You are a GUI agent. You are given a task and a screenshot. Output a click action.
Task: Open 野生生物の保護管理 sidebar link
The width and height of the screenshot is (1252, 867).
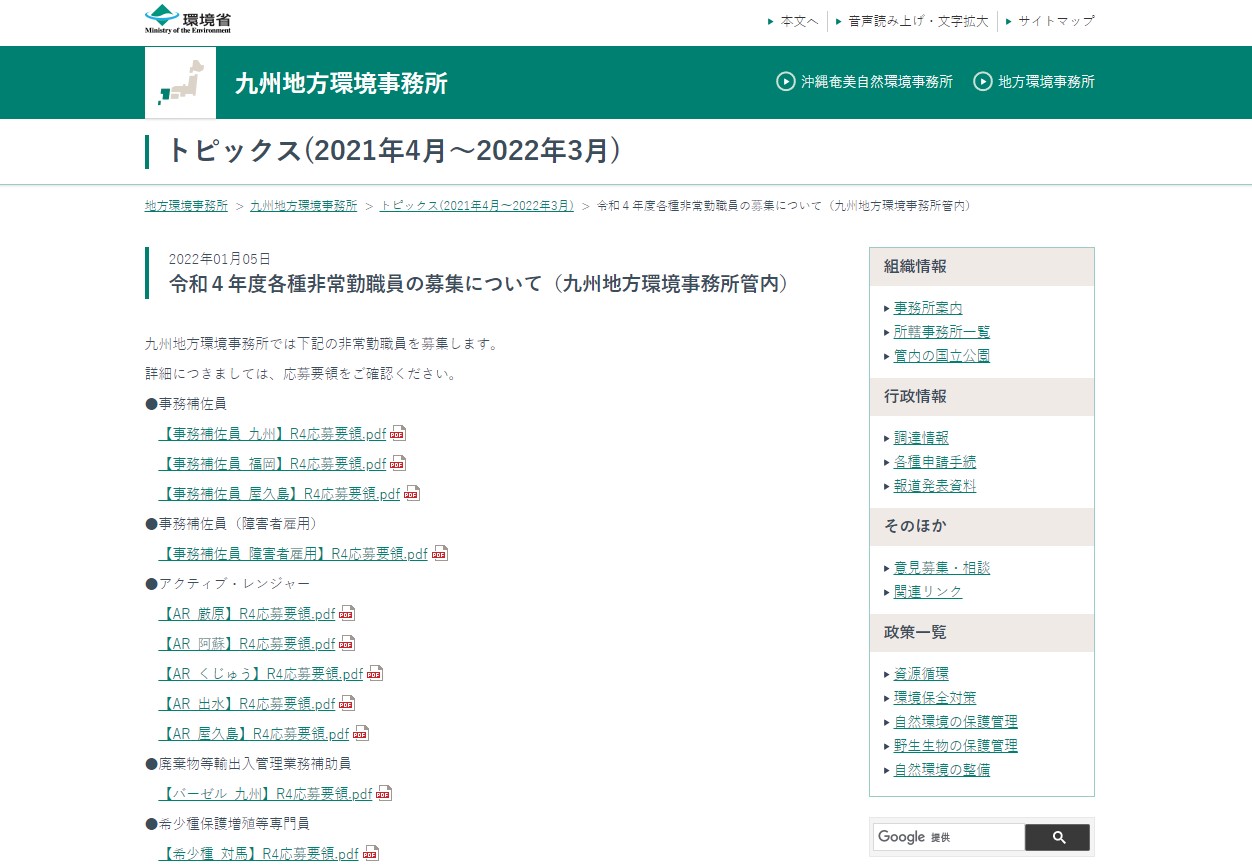[x=955, y=746]
